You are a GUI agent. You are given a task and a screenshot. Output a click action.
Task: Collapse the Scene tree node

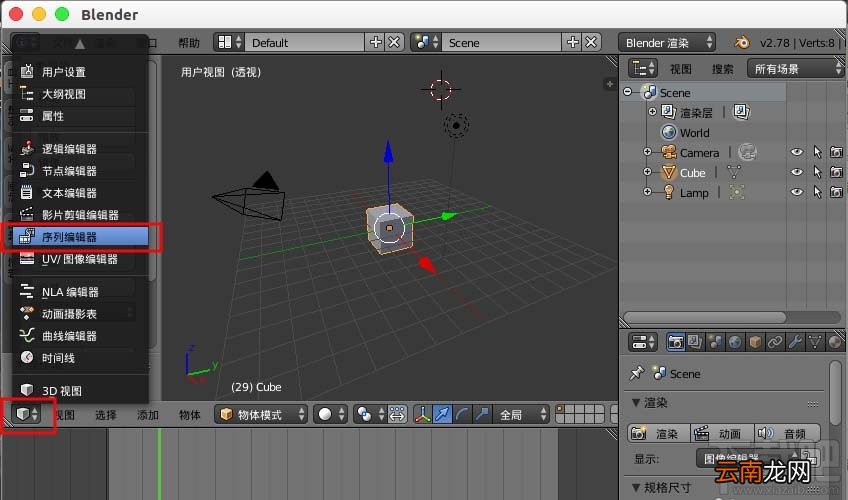tap(627, 92)
